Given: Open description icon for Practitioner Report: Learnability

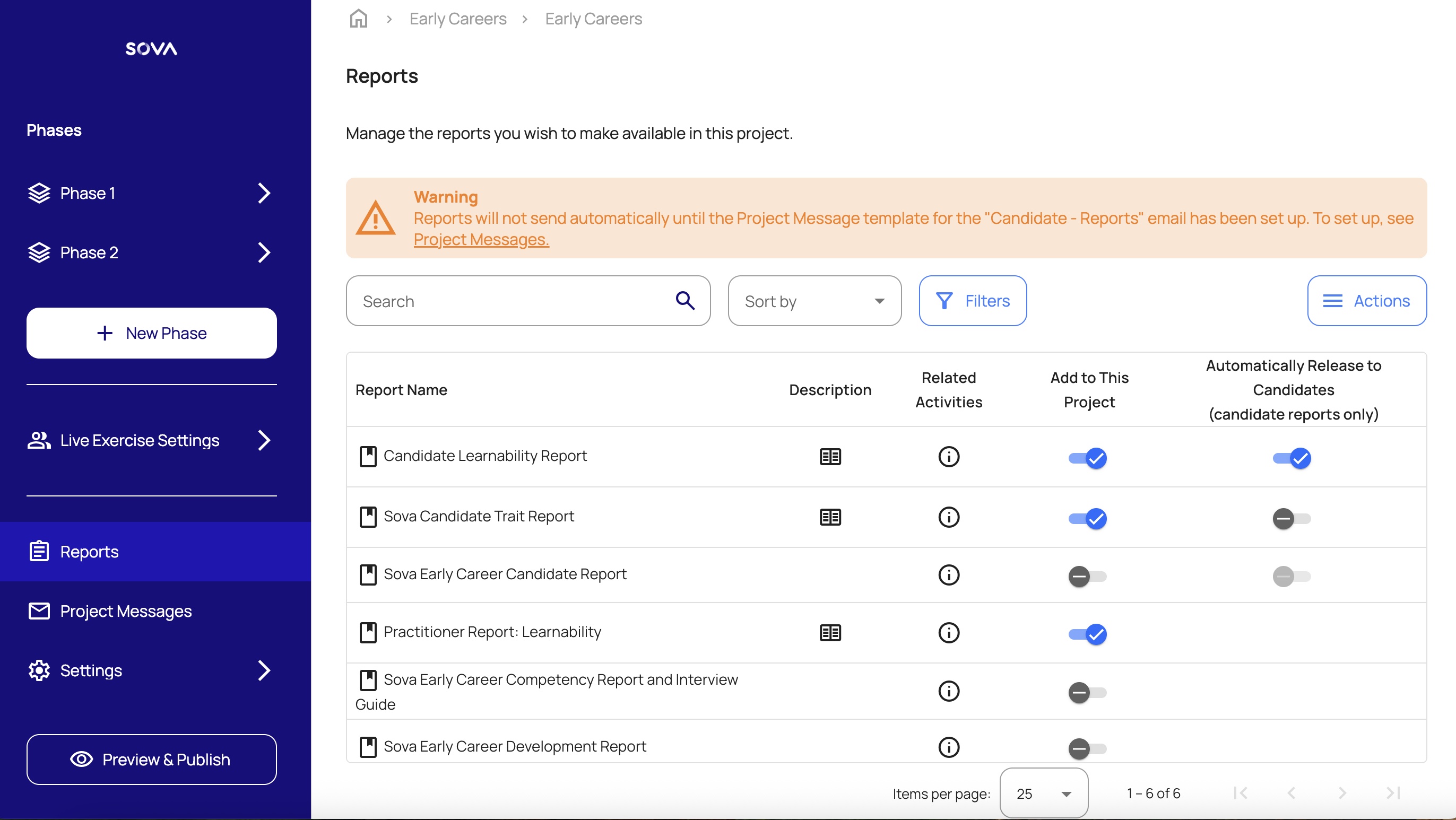Looking at the screenshot, I should pos(830,633).
